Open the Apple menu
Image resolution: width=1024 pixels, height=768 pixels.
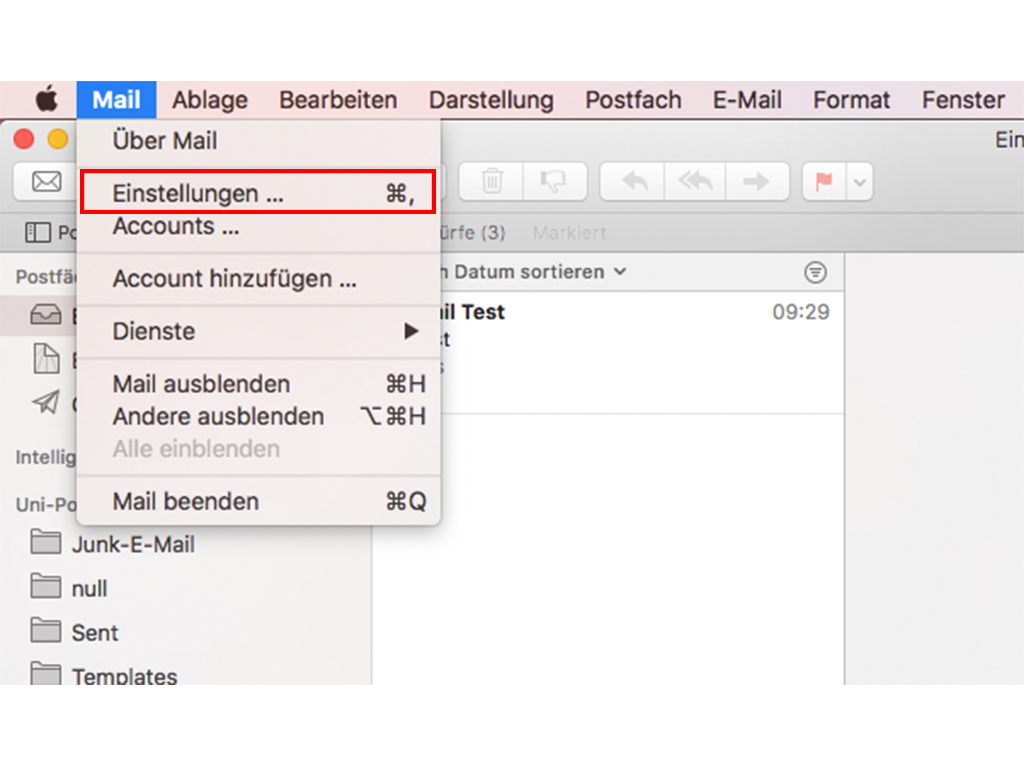coord(46,100)
